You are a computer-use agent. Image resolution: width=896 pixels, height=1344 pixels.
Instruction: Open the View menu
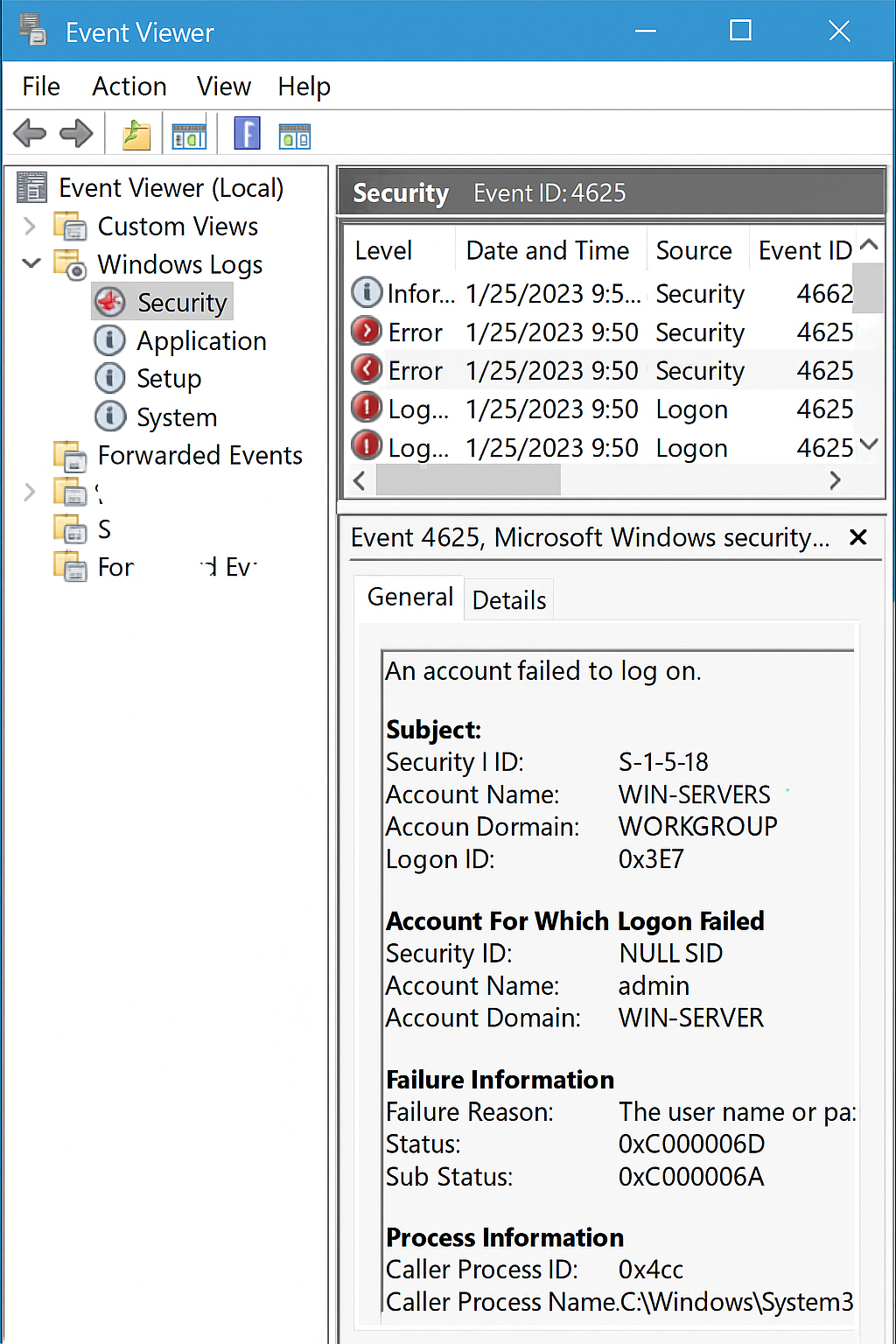[224, 87]
